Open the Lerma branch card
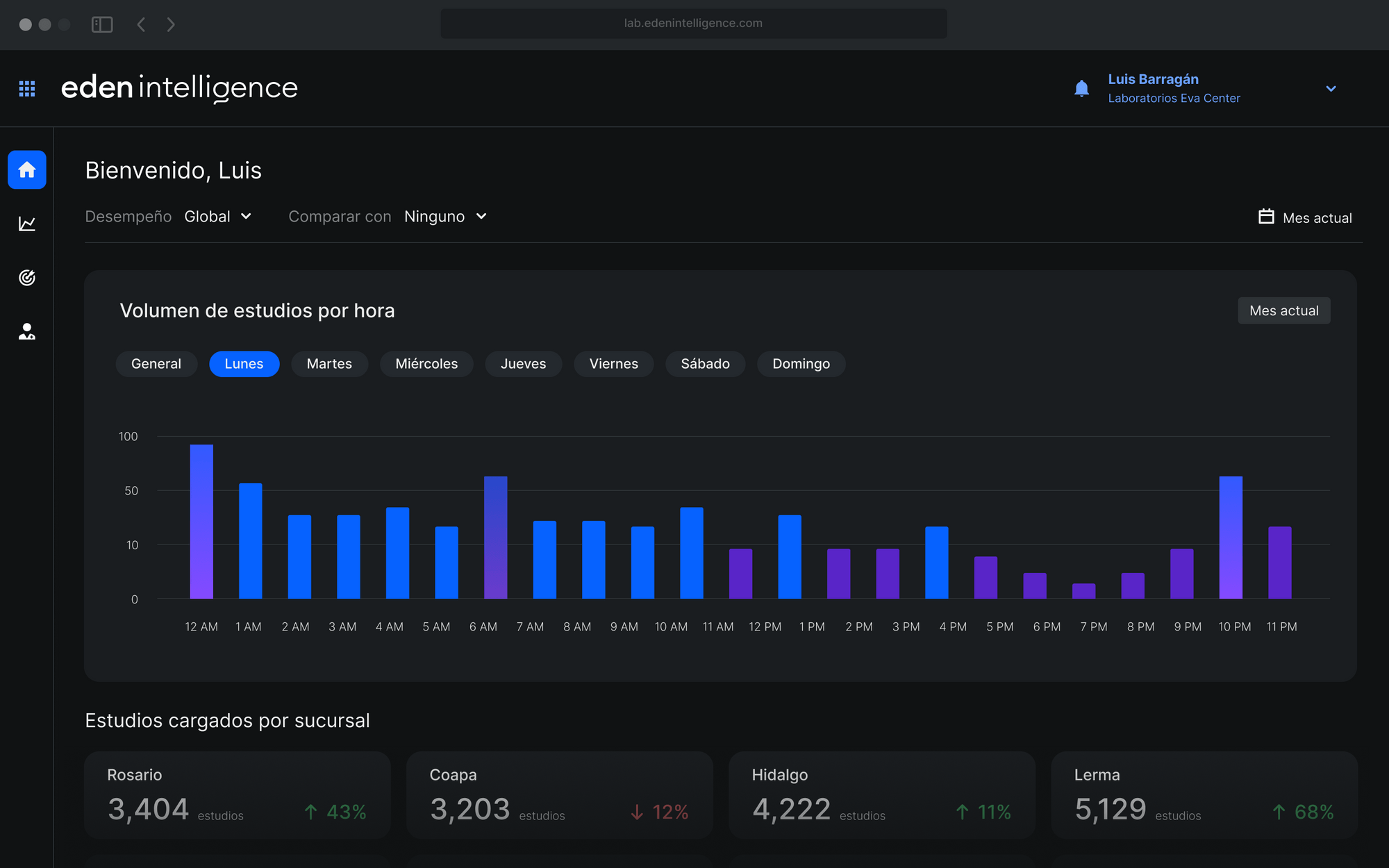Image resolution: width=1389 pixels, height=868 pixels. click(1204, 794)
